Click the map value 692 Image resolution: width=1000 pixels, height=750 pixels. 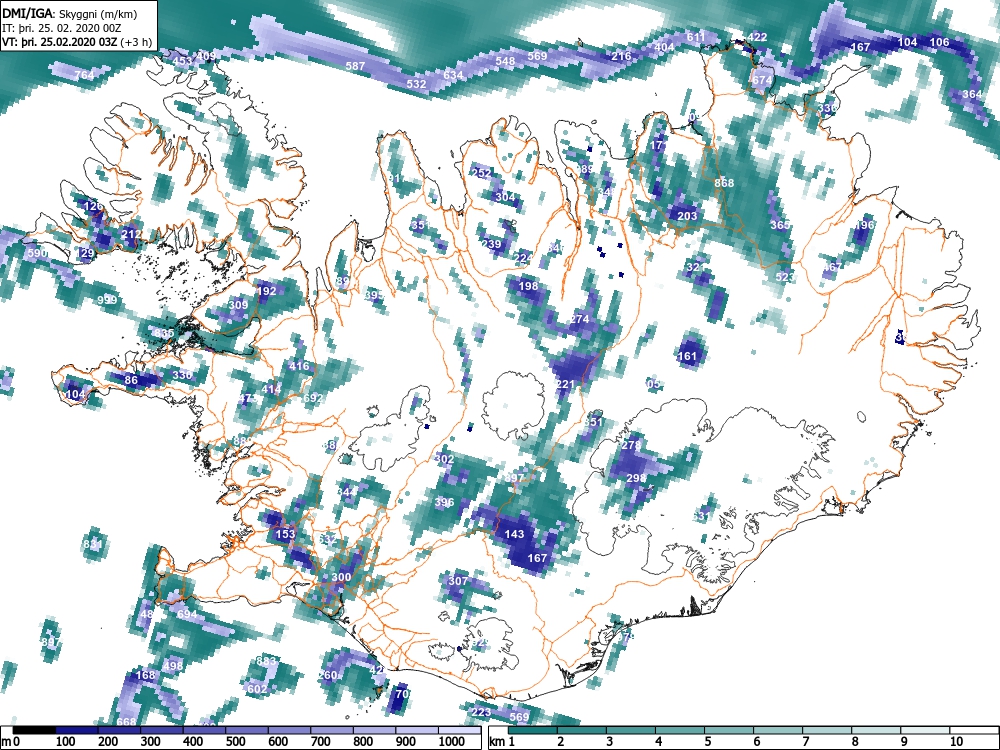(x=313, y=398)
